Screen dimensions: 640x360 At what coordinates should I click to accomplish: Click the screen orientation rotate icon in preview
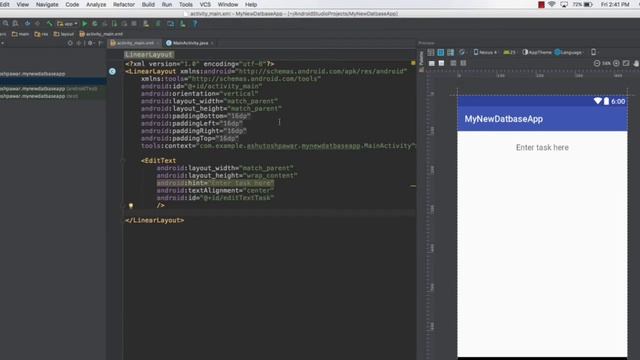tap(462, 52)
